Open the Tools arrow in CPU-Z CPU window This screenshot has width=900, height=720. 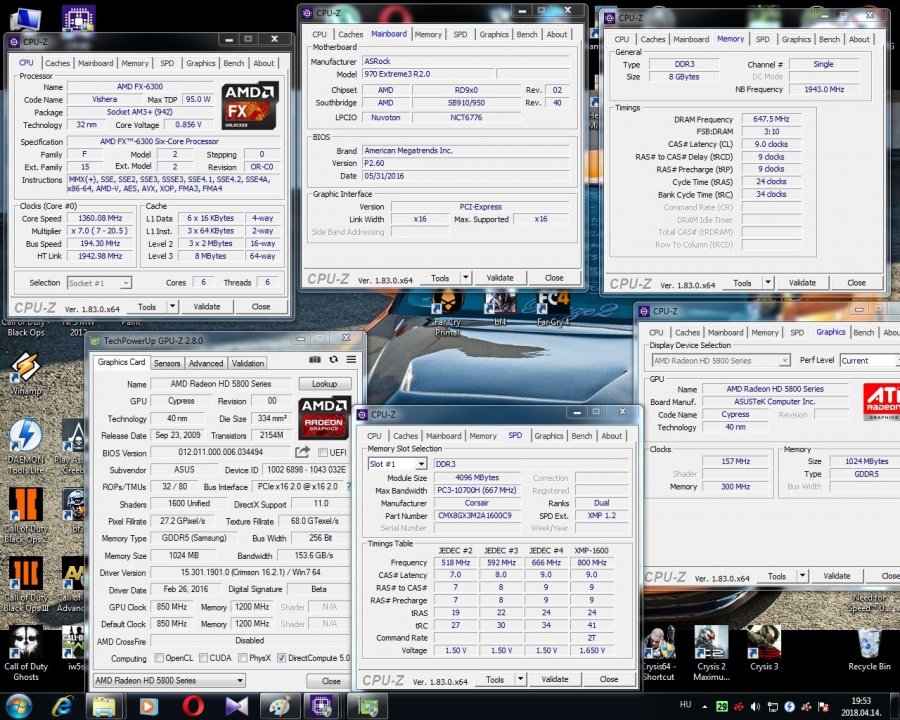[172, 307]
